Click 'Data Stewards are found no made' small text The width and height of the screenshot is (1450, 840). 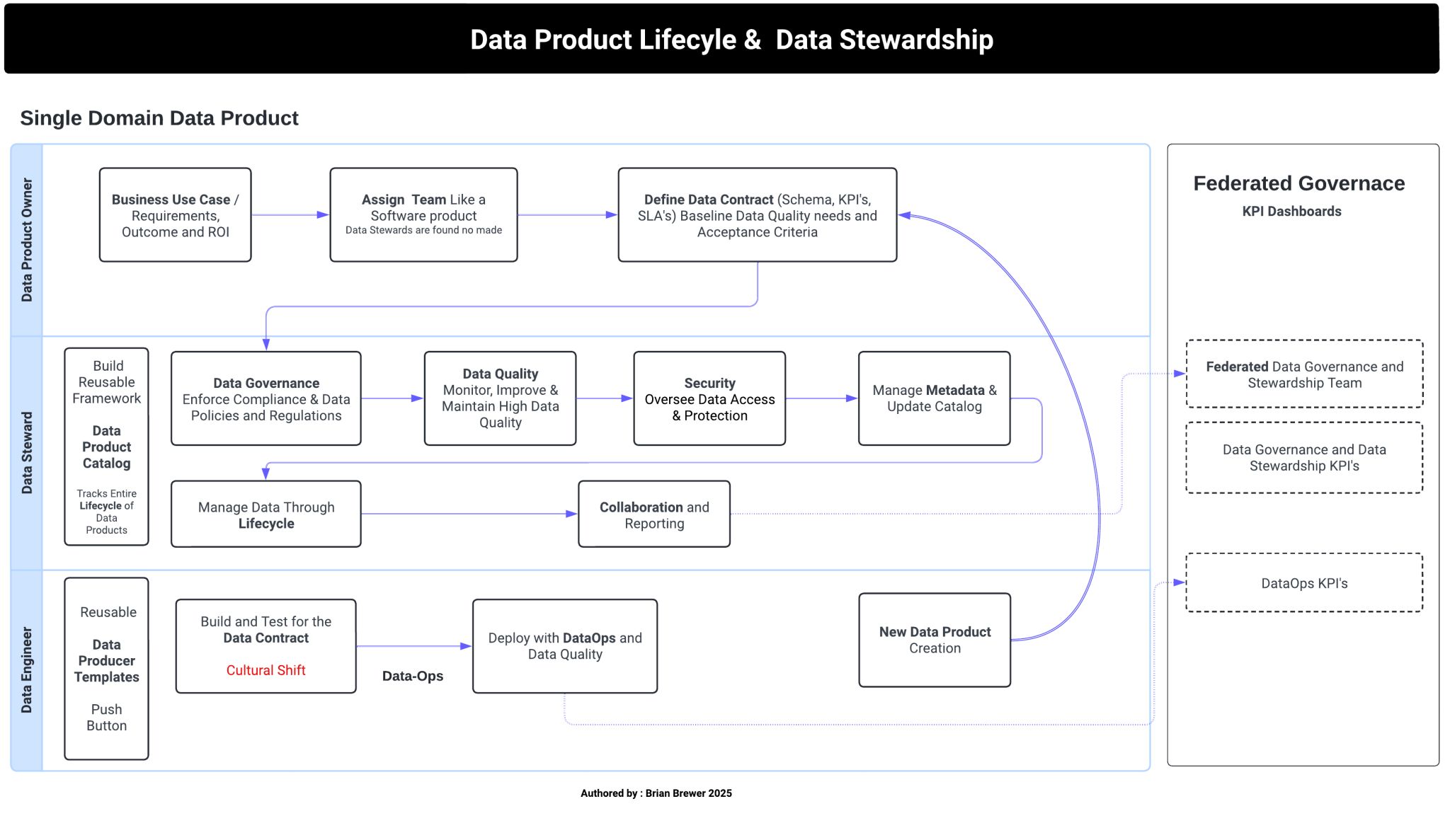click(x=423, y=230)
